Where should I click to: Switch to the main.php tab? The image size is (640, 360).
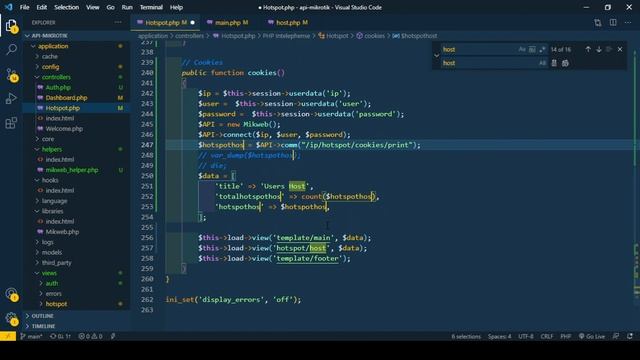coord(227,23)
